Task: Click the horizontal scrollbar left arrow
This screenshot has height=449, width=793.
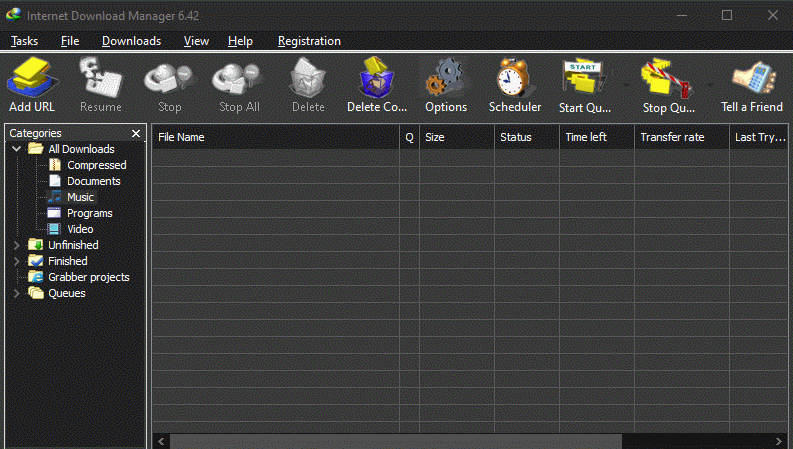Action: (161, 441)
